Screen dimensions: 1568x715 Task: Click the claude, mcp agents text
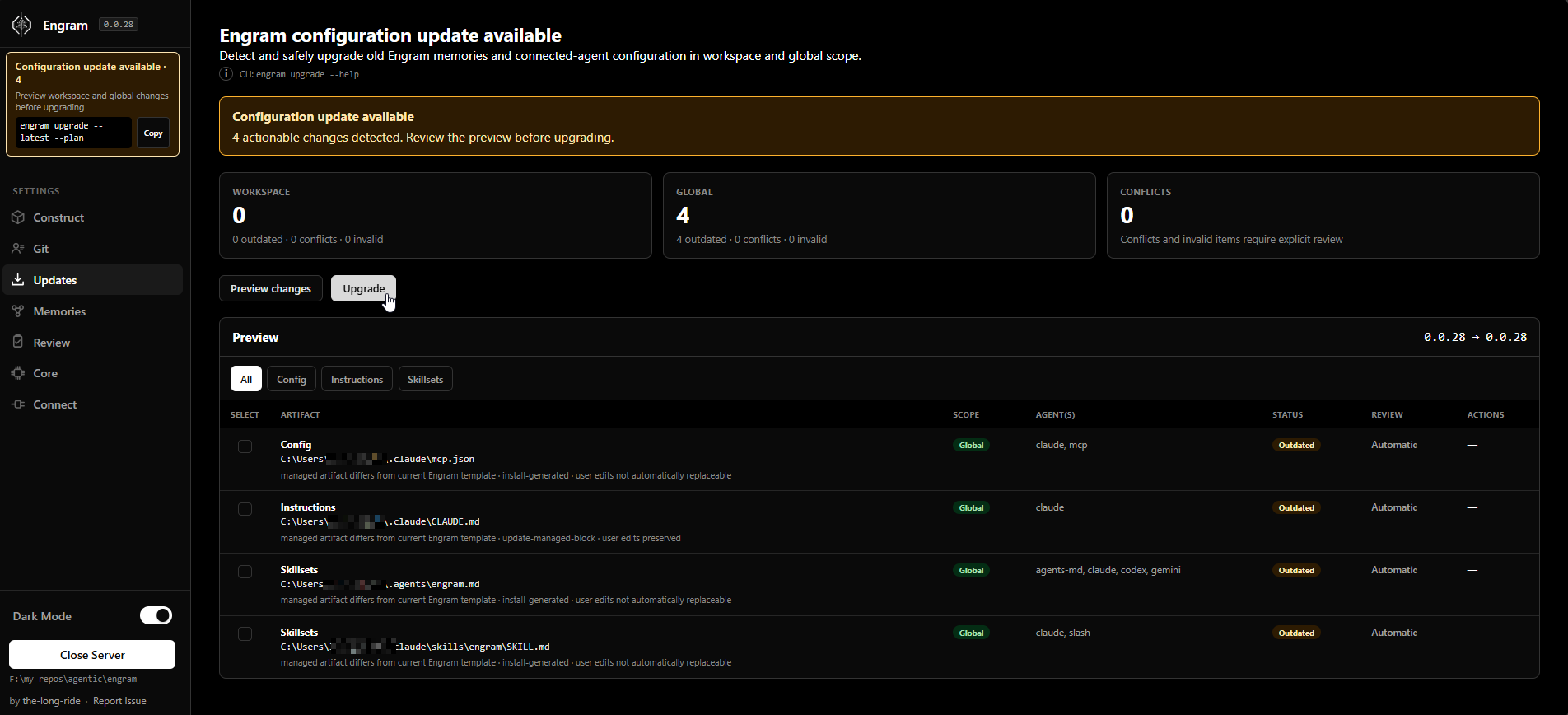point(1061,445)
